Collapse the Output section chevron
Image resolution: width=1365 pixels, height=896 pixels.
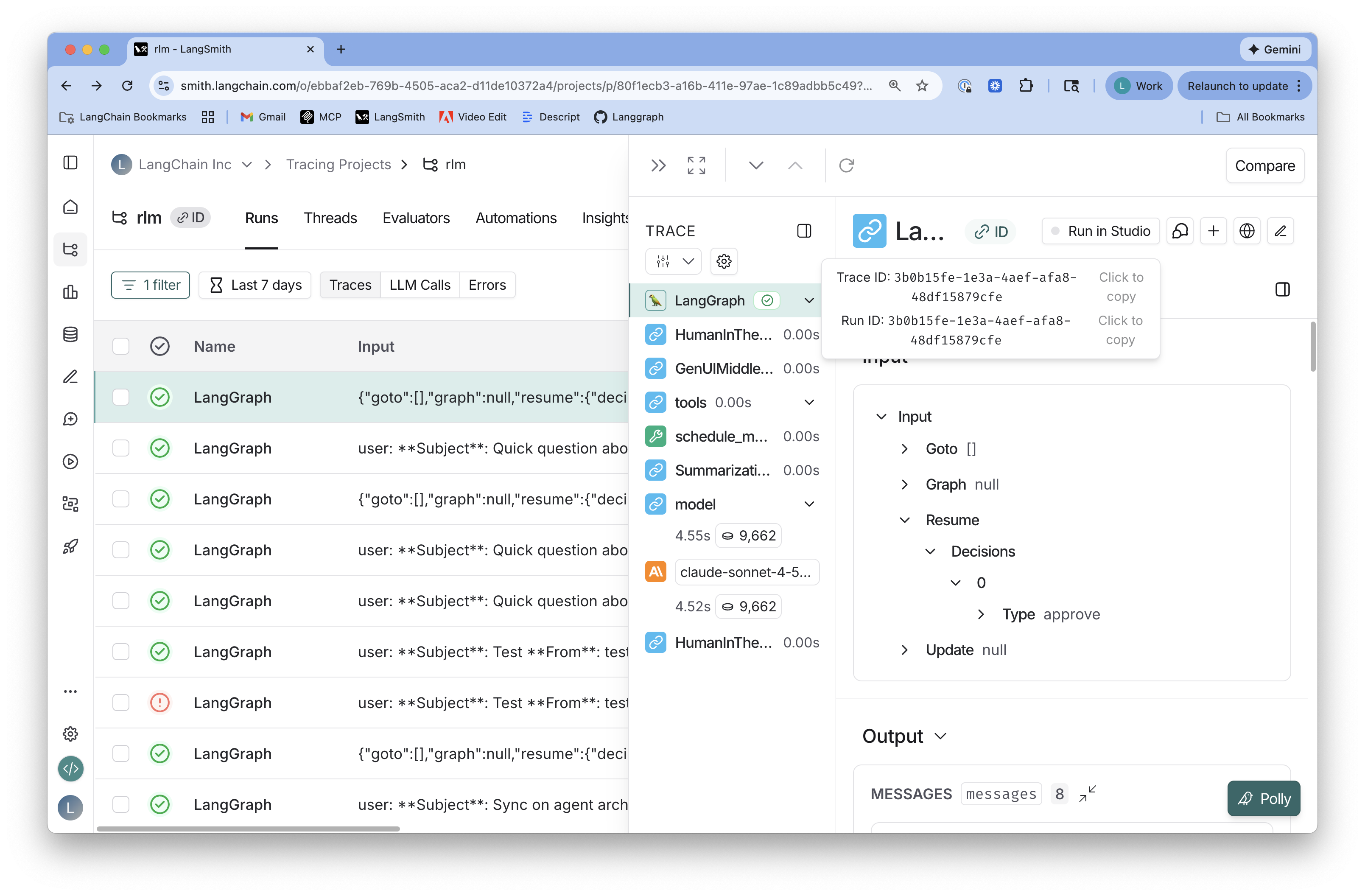point(940,736)
